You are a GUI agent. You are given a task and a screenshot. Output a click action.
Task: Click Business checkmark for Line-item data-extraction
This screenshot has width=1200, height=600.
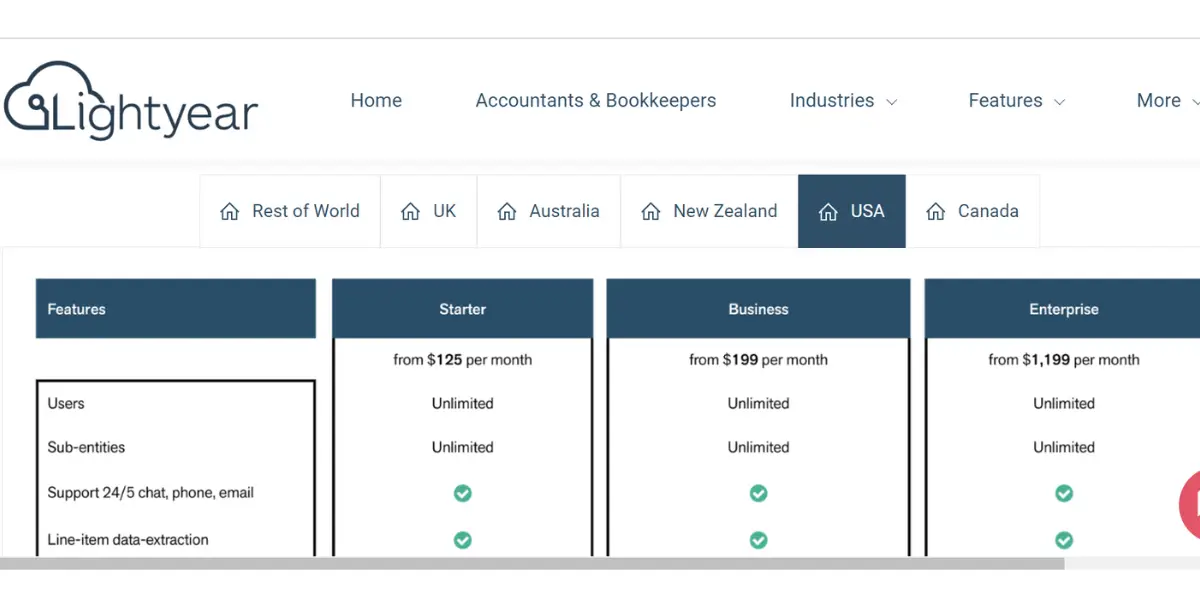pyautogui.click(x=759, y=540)
